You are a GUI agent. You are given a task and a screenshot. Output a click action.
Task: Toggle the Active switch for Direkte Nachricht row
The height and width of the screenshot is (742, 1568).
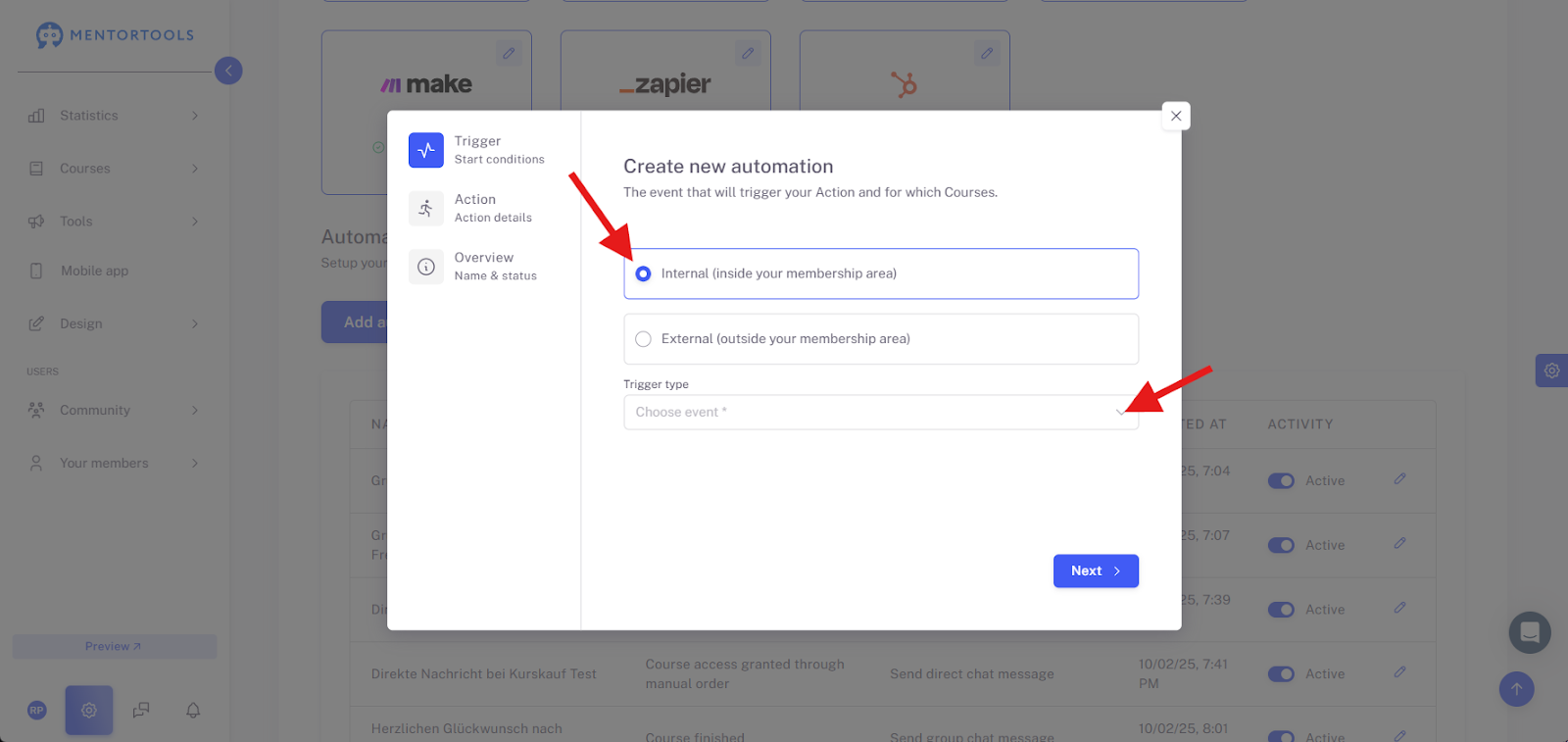[1281, 674]
